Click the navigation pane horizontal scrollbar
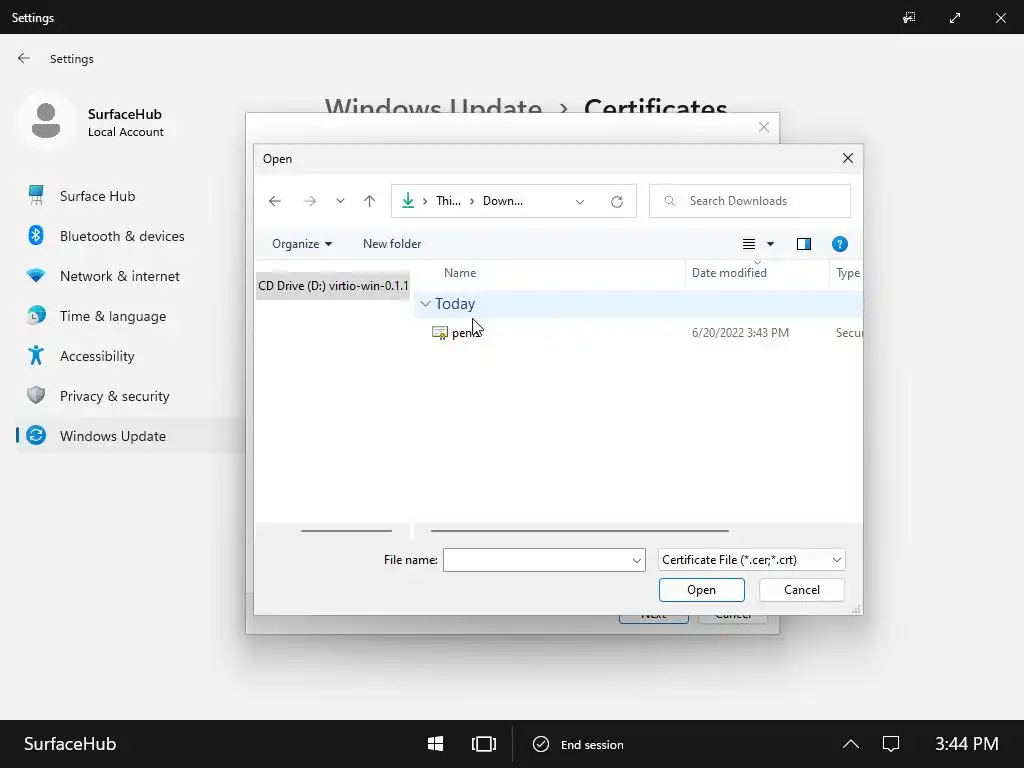 point(346,531)
